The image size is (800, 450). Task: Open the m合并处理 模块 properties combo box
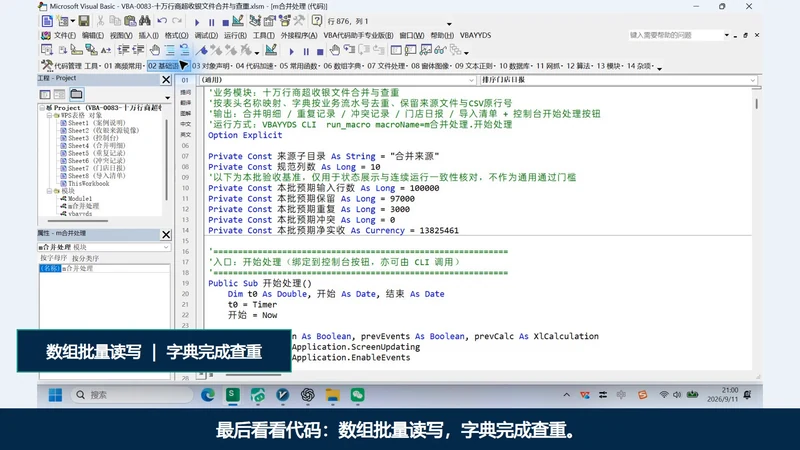click(104, 247)
